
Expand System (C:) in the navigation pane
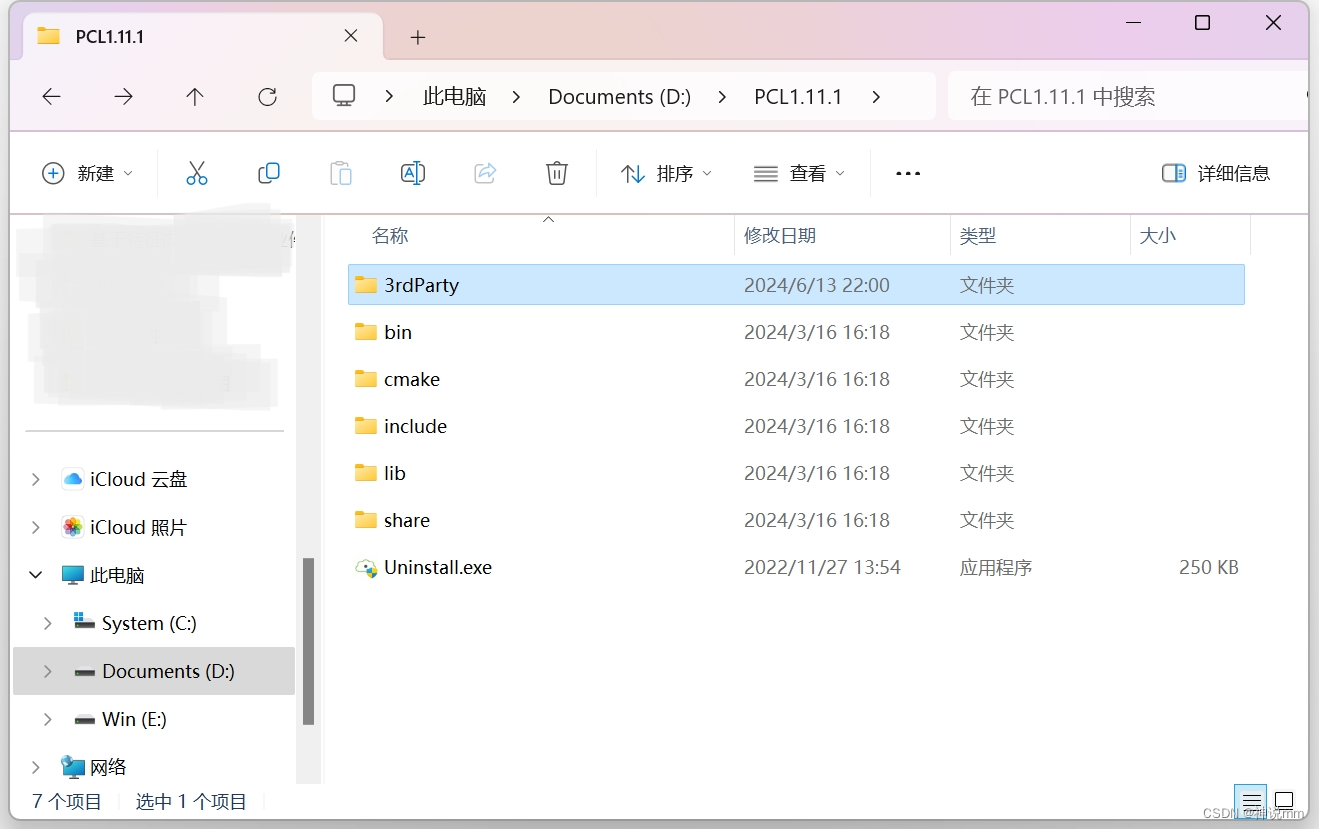click(47, 623)
